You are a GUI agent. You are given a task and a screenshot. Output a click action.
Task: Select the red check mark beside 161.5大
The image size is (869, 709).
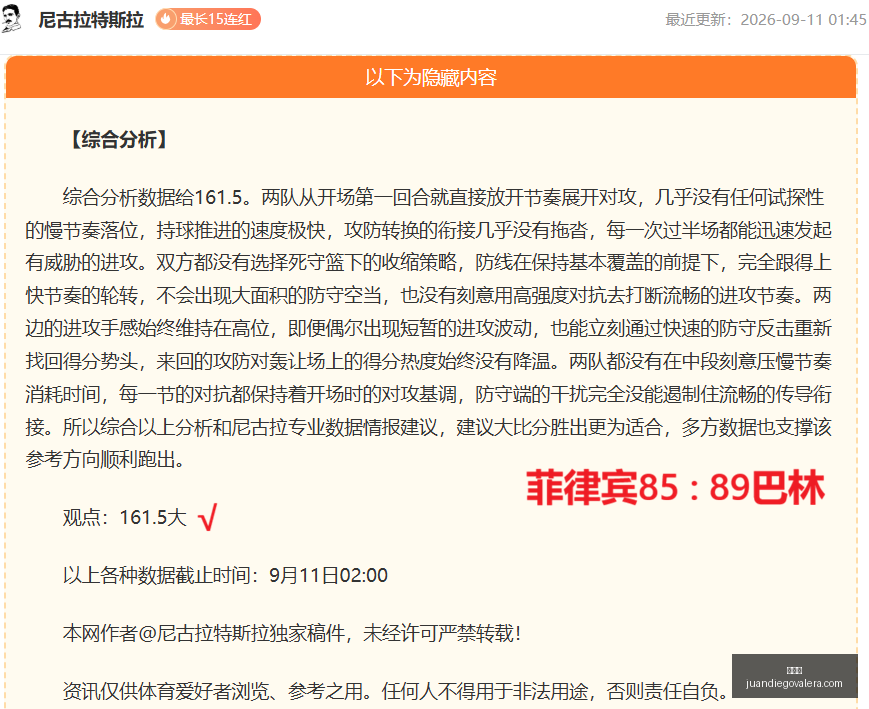[x=207, y=517]
